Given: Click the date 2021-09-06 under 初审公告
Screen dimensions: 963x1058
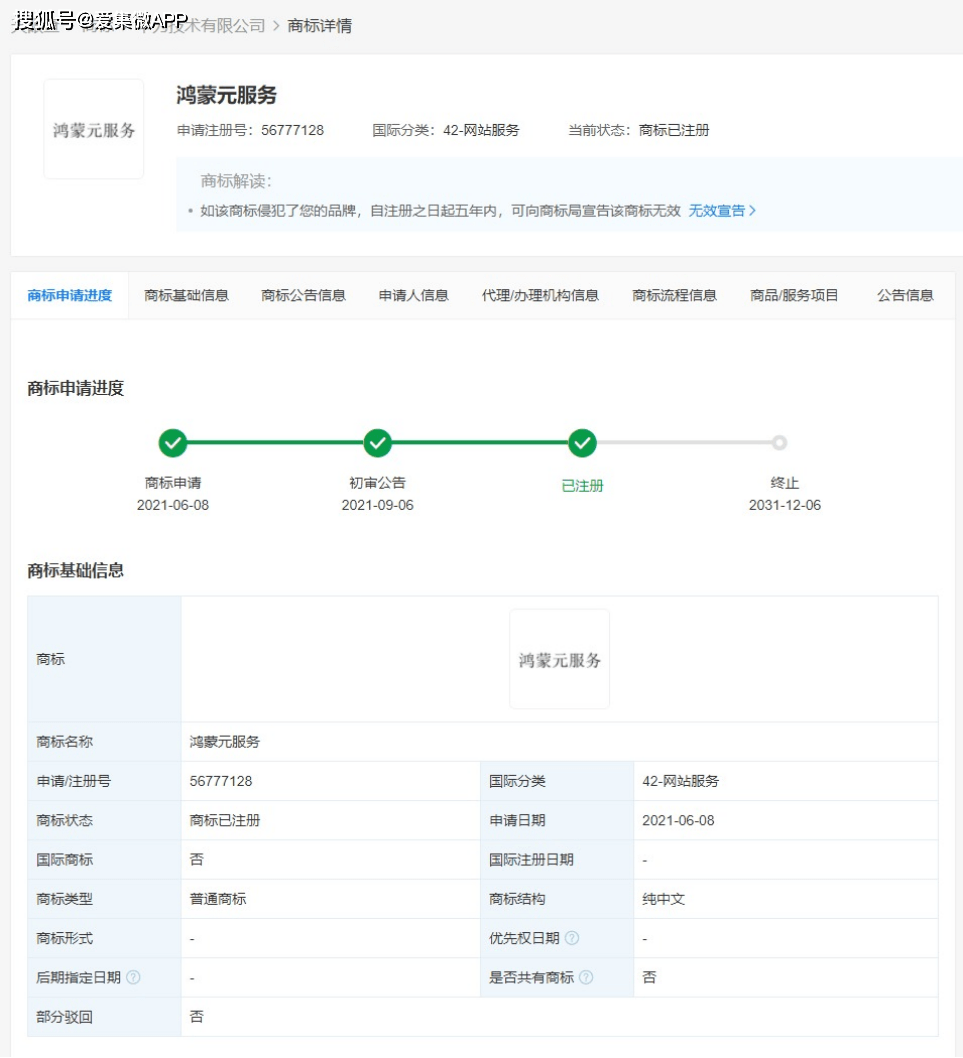Looking at the screenshot, I should tap(377, 505).
